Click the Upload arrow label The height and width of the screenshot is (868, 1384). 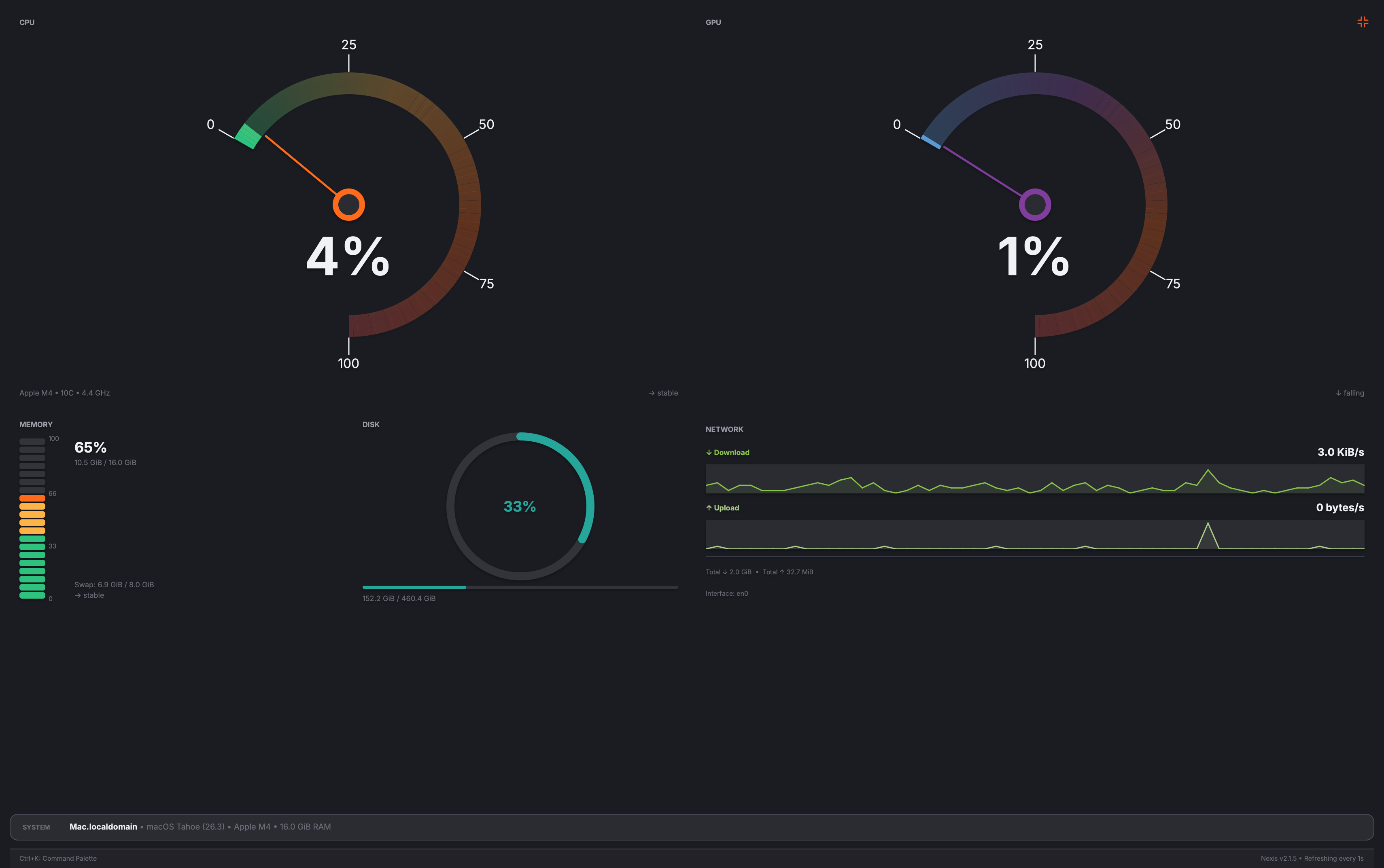pos(722,508)
